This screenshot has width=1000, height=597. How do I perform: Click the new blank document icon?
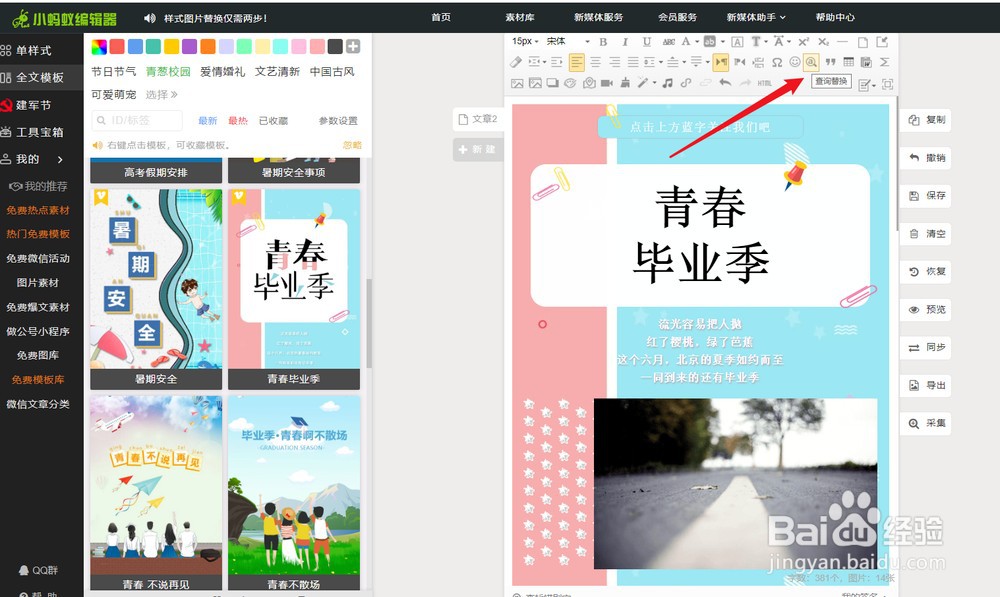point(863,42)
